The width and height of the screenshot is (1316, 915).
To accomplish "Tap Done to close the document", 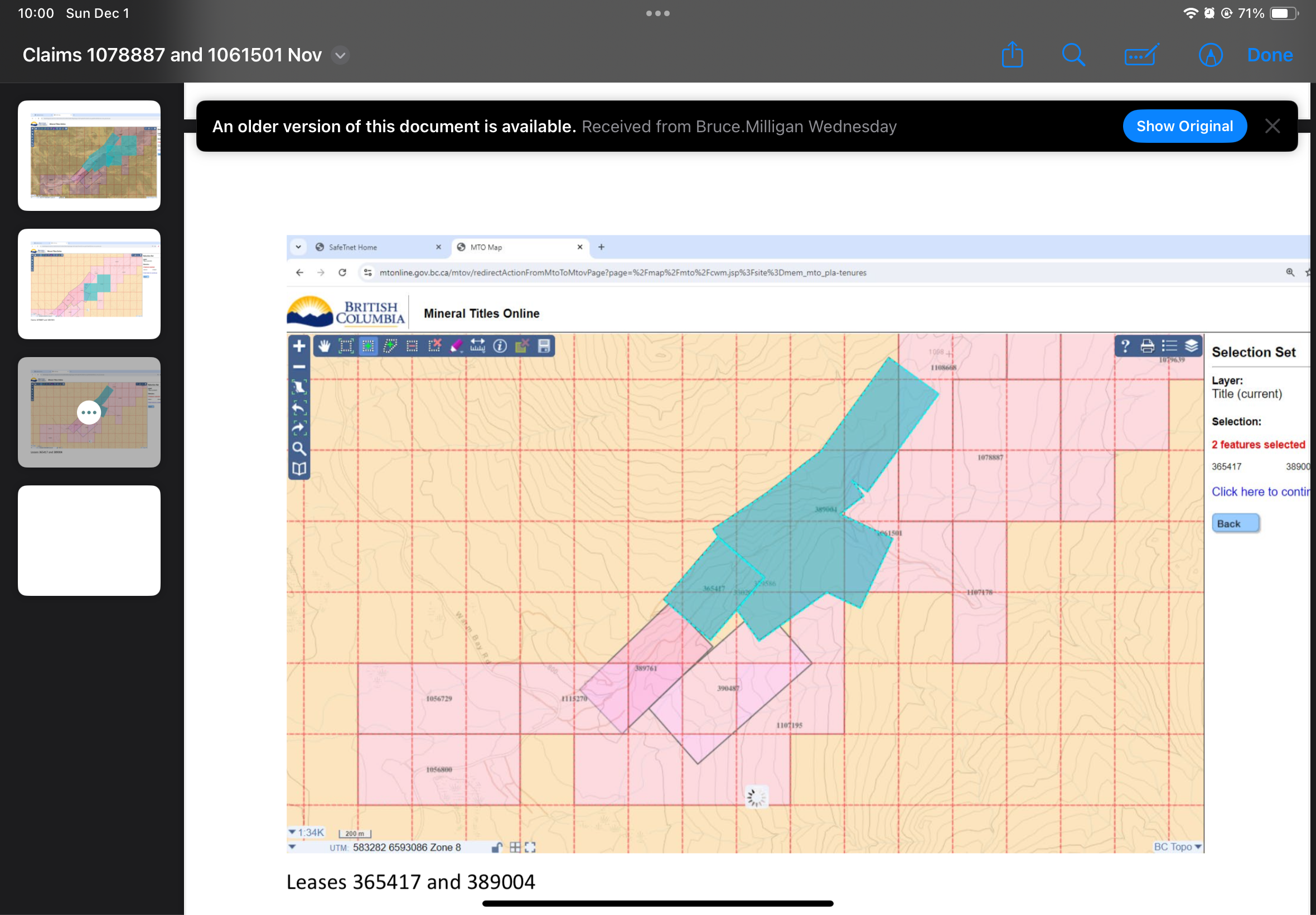I will (x=1270, y=55).
